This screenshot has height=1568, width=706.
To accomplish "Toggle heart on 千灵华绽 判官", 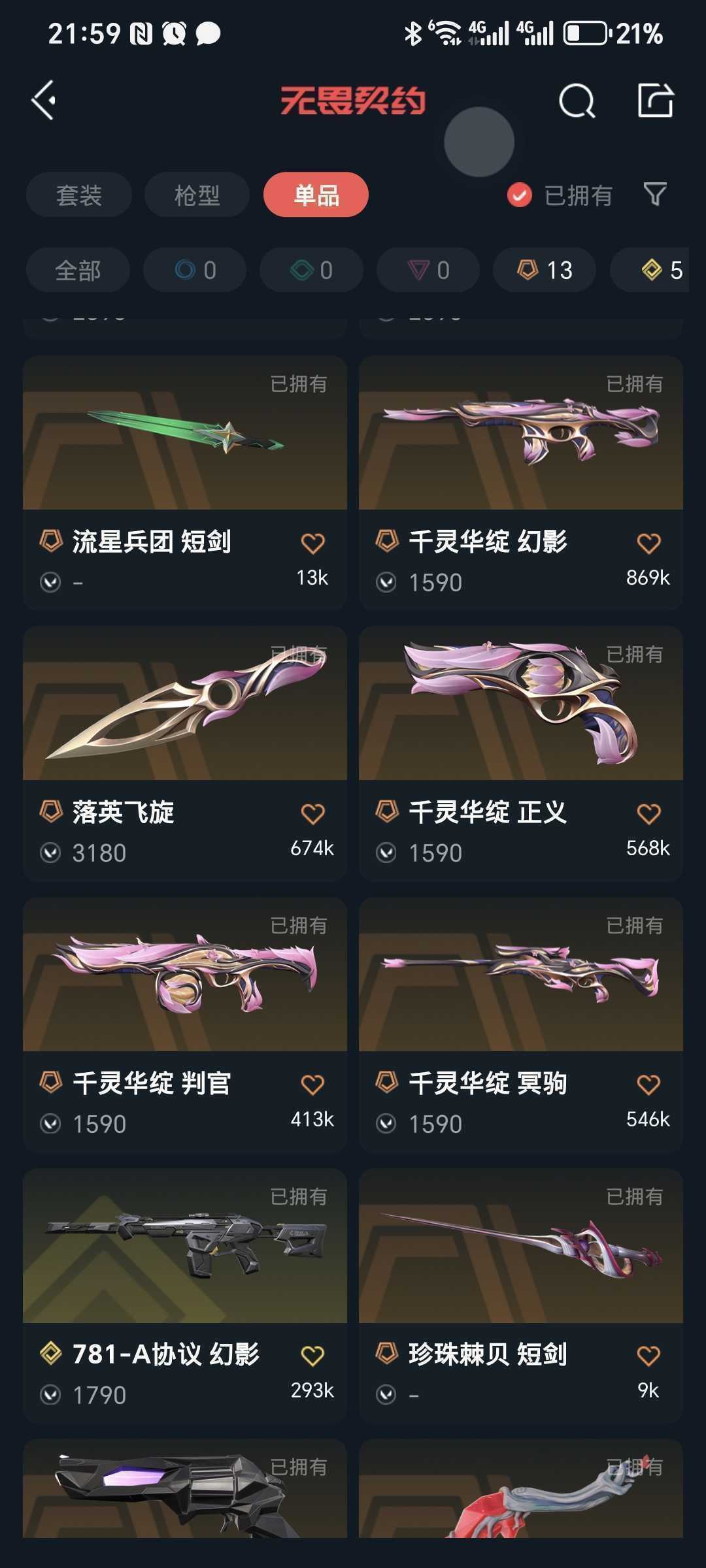I will point(312,1085).
